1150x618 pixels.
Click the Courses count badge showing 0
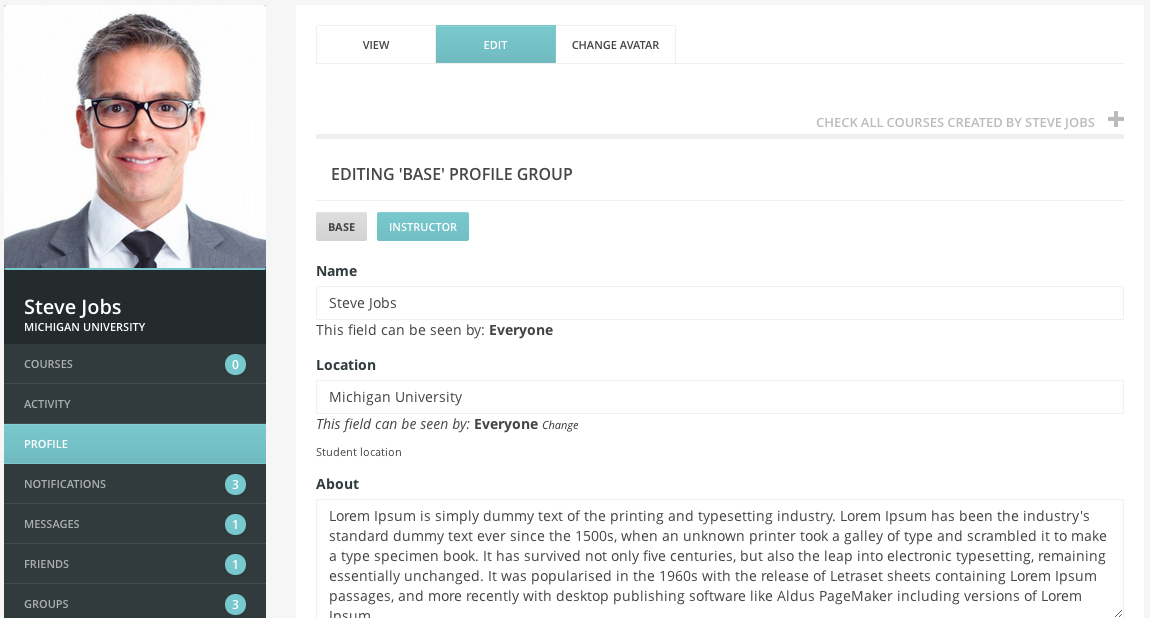pyautogui.click(x=235, y=364)
